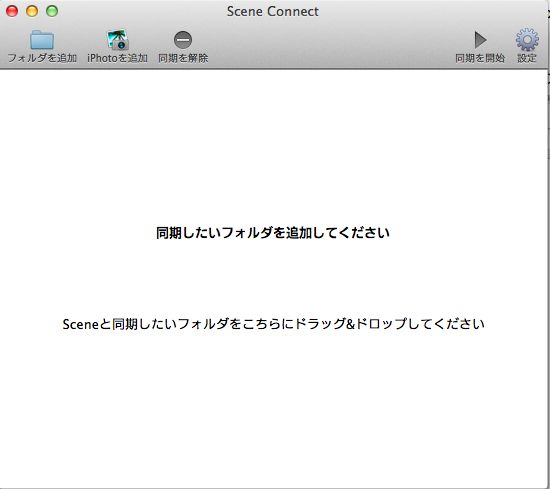This screenshot has width=550, height=489.
Task: Click the blank white area above the bold heading
Action: pyautogui.click(x=274, y=147)
